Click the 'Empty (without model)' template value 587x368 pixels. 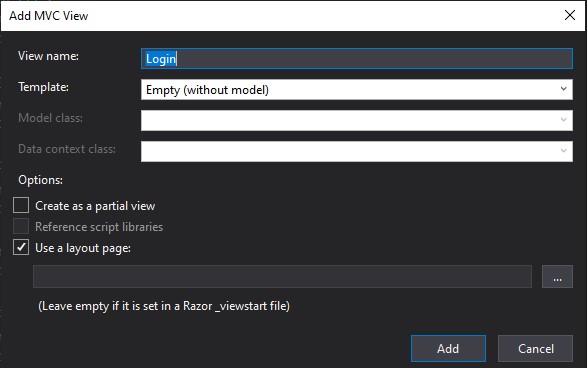pos(207,90)
